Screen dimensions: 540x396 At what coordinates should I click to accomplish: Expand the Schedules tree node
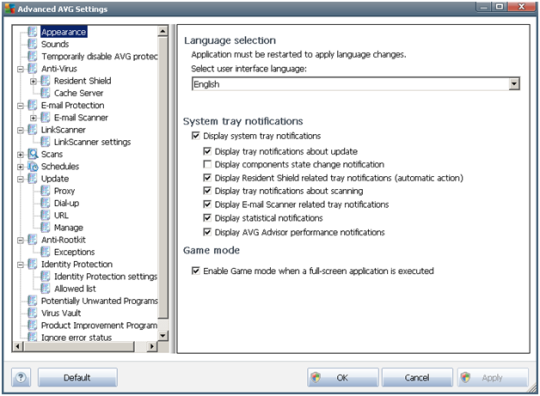coord(20,167)
